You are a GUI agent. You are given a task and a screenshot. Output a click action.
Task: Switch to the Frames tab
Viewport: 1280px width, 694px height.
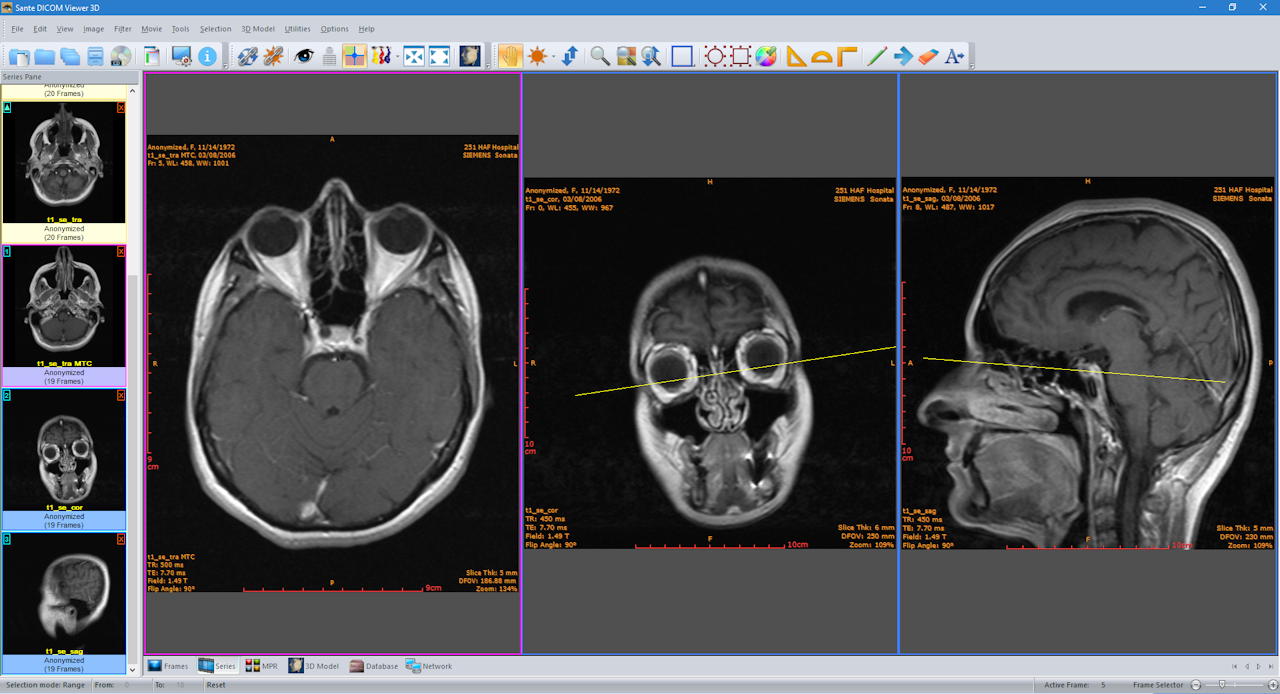[168, 666]
